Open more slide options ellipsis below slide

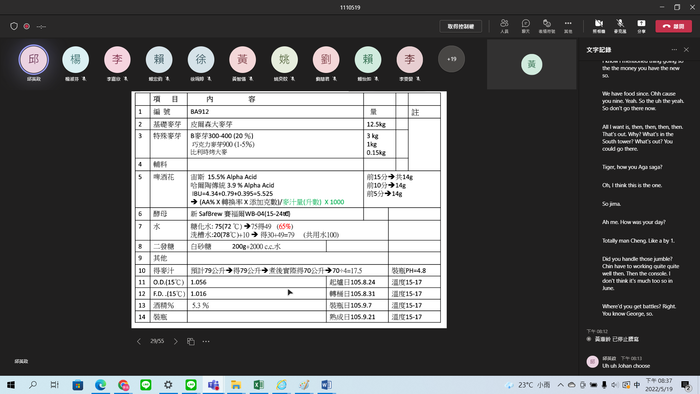[206, 341]
